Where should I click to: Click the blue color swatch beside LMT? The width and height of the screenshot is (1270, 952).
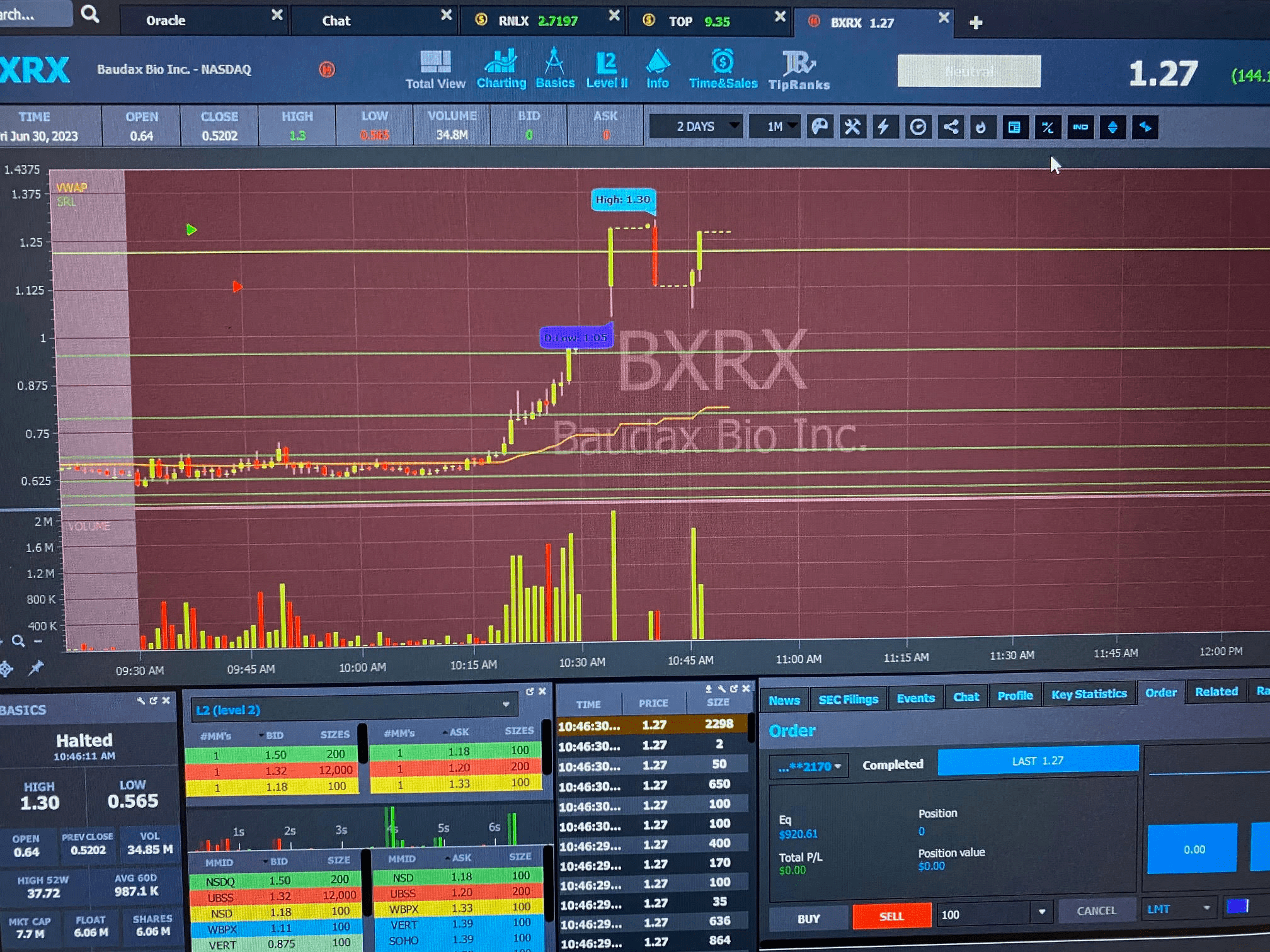click(1237, 907)
